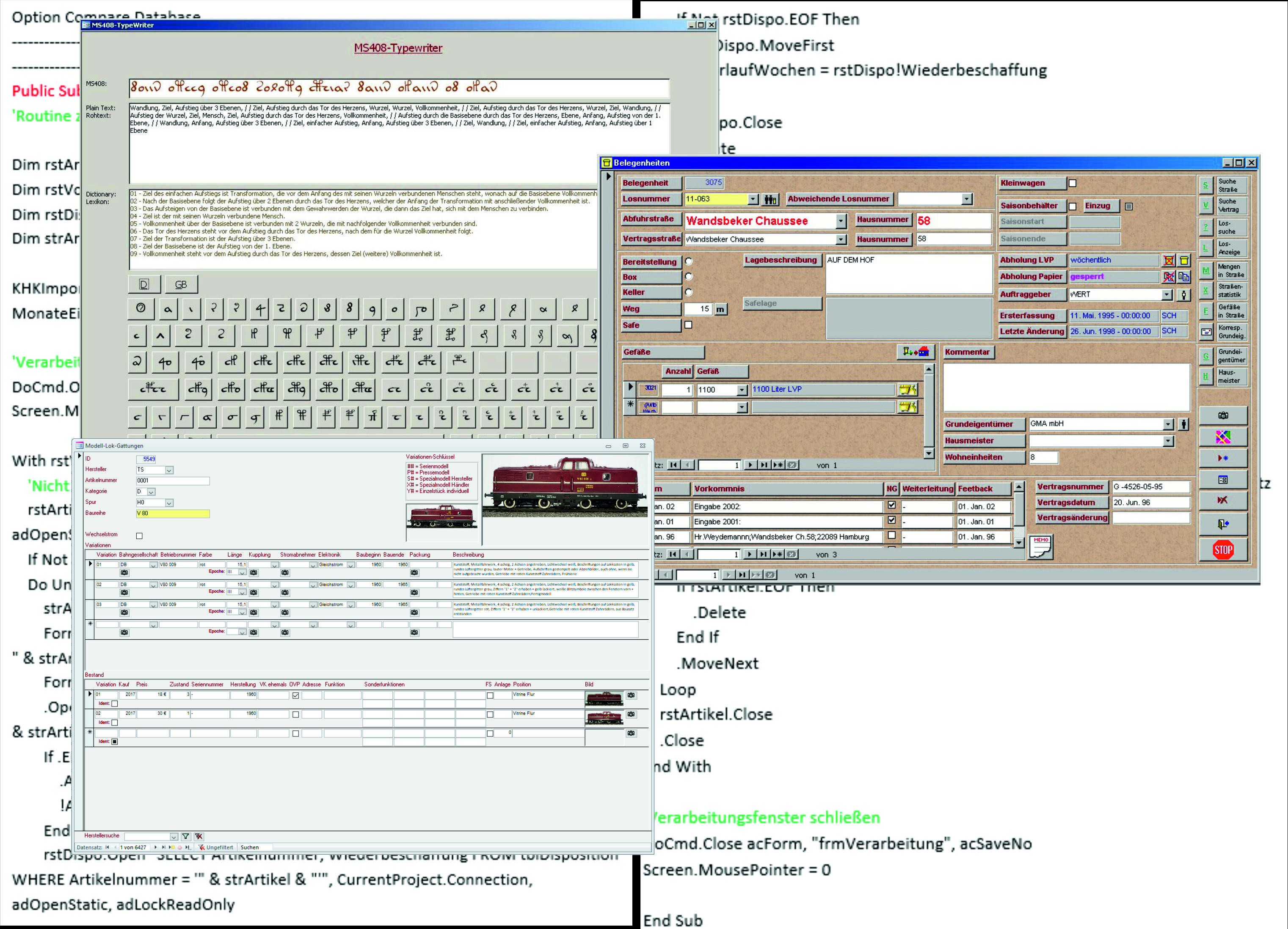Click person icon next to Grundeigentümer GMA mbH
1288x929 pixels.
tap(1183, 424)
